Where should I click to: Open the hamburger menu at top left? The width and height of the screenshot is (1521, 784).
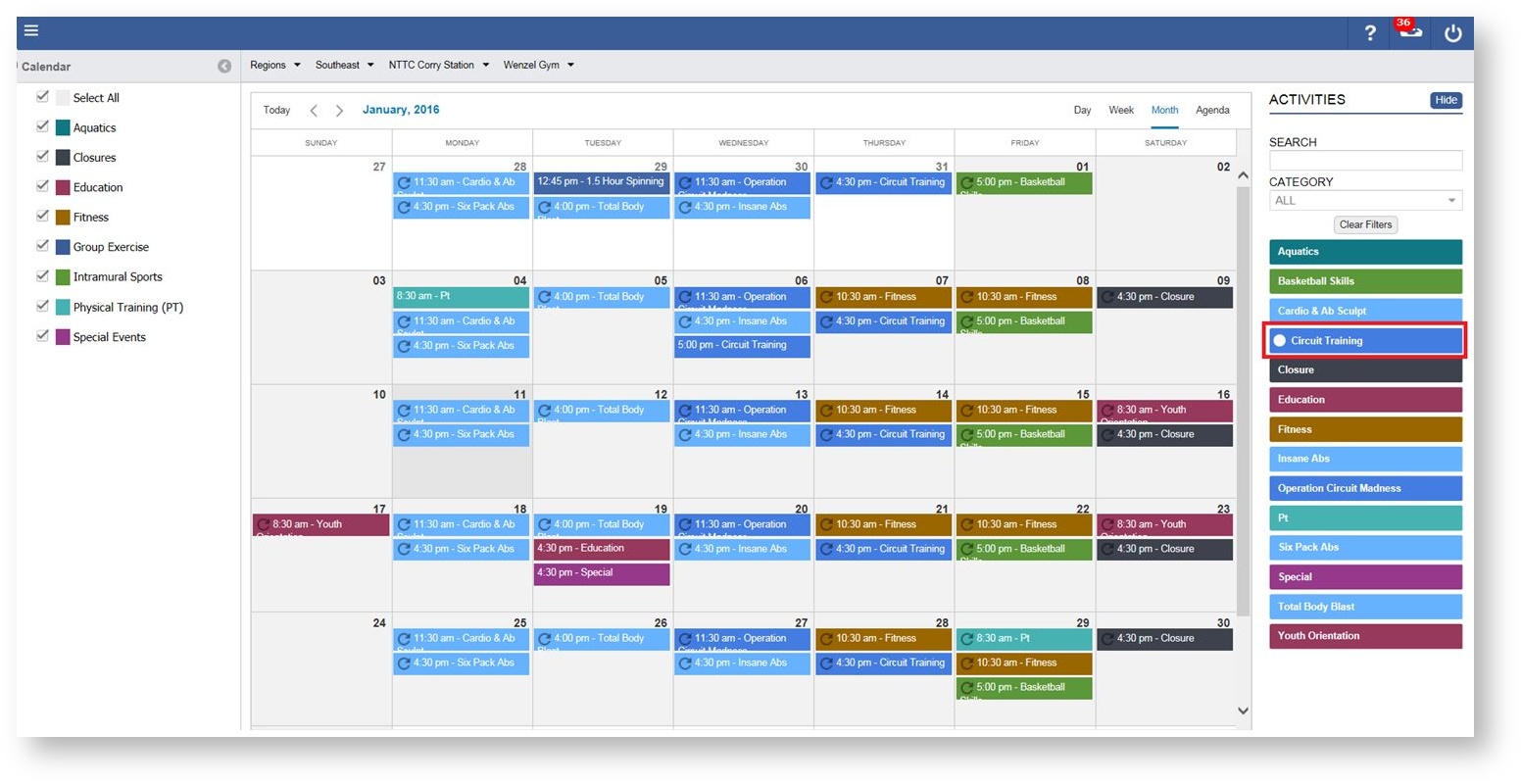point(30,30)
